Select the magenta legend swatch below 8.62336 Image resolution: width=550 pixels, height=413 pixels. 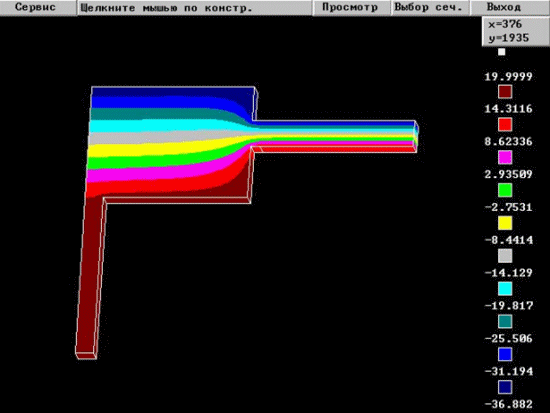pos(505,158)
